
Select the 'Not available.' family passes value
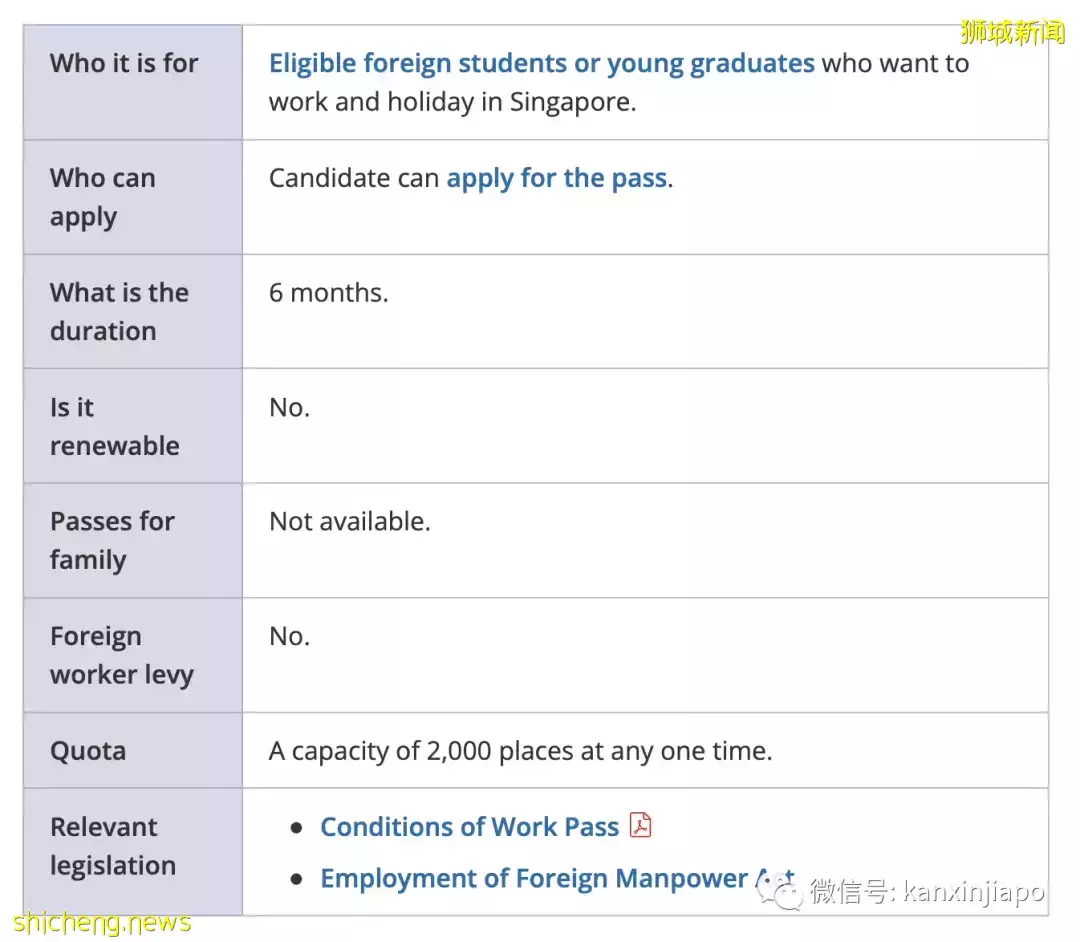click(349, 522)
